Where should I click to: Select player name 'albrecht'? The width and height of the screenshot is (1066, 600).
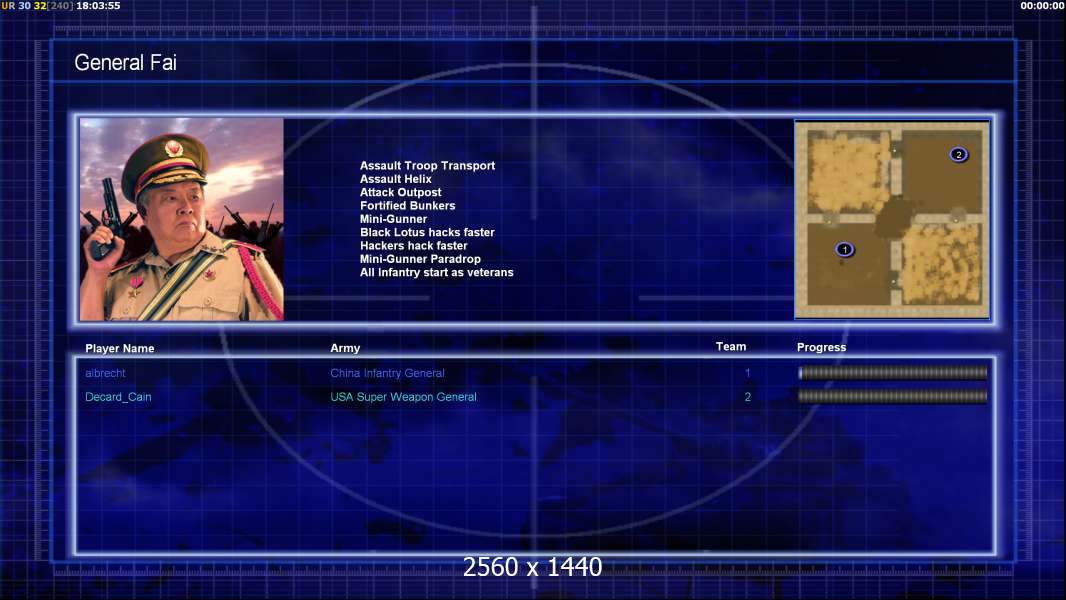(105, 373)
